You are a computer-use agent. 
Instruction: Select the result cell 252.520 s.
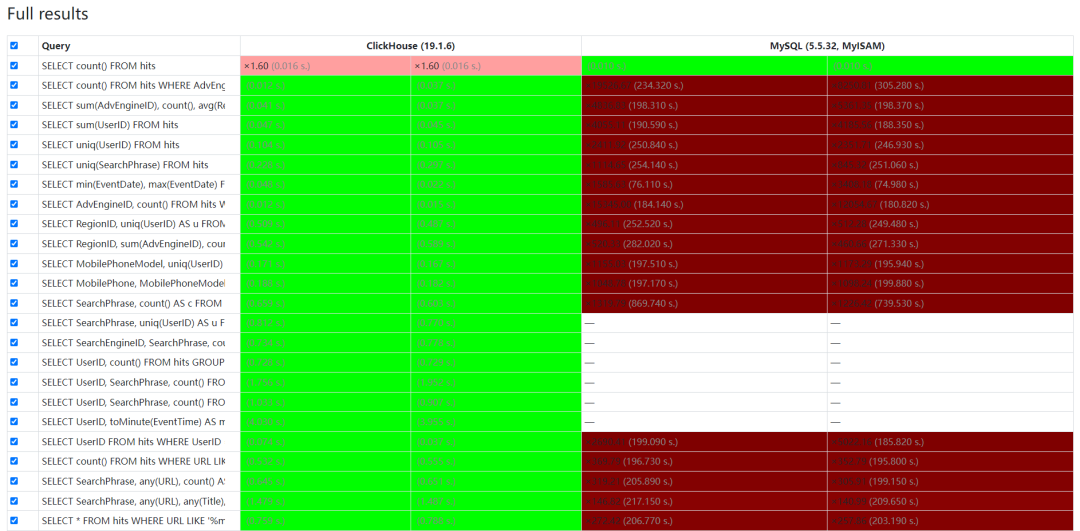pos(705,224)
